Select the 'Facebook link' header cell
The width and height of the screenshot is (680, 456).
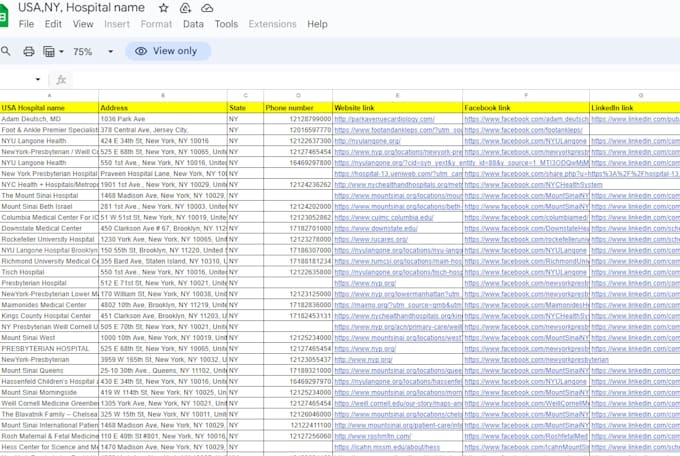click(526, 108)
